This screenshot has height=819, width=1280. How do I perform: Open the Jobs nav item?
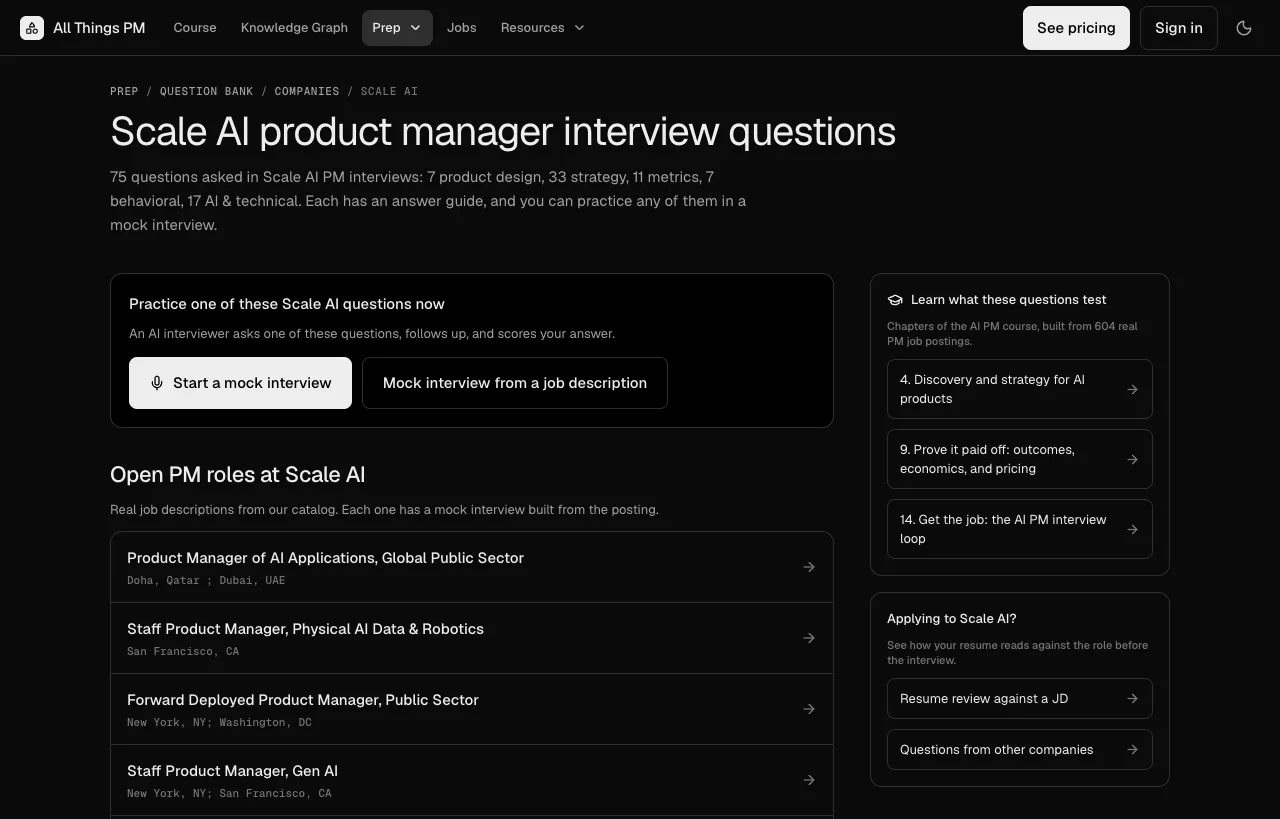462,28
